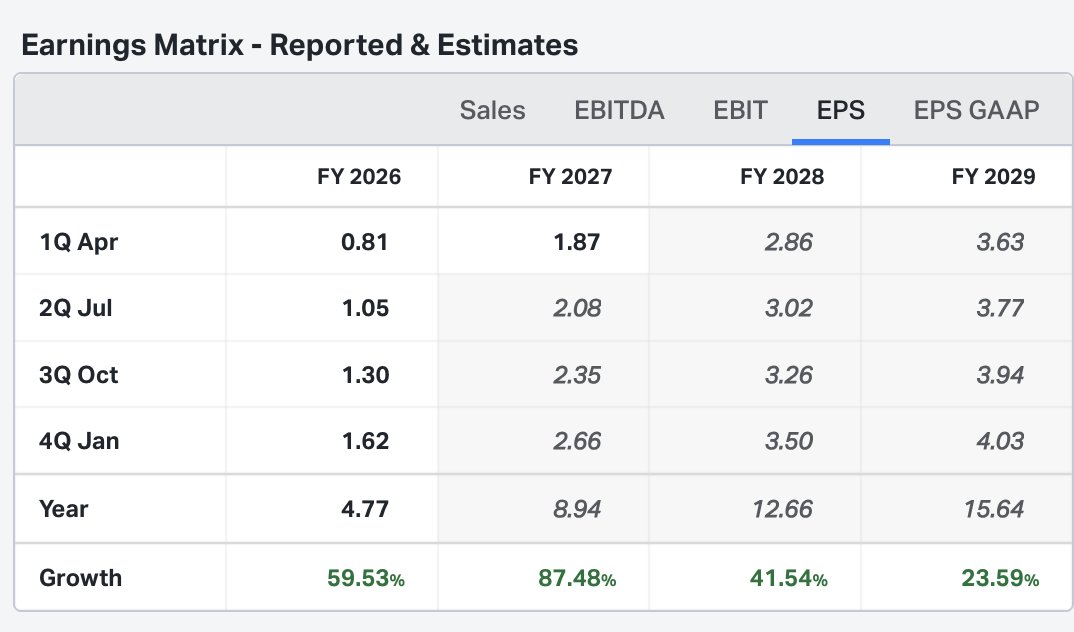The width and height of the screenshot is (1074, 632).
Task: Select the 3Q Oct row label
Action: pos(79,375)
